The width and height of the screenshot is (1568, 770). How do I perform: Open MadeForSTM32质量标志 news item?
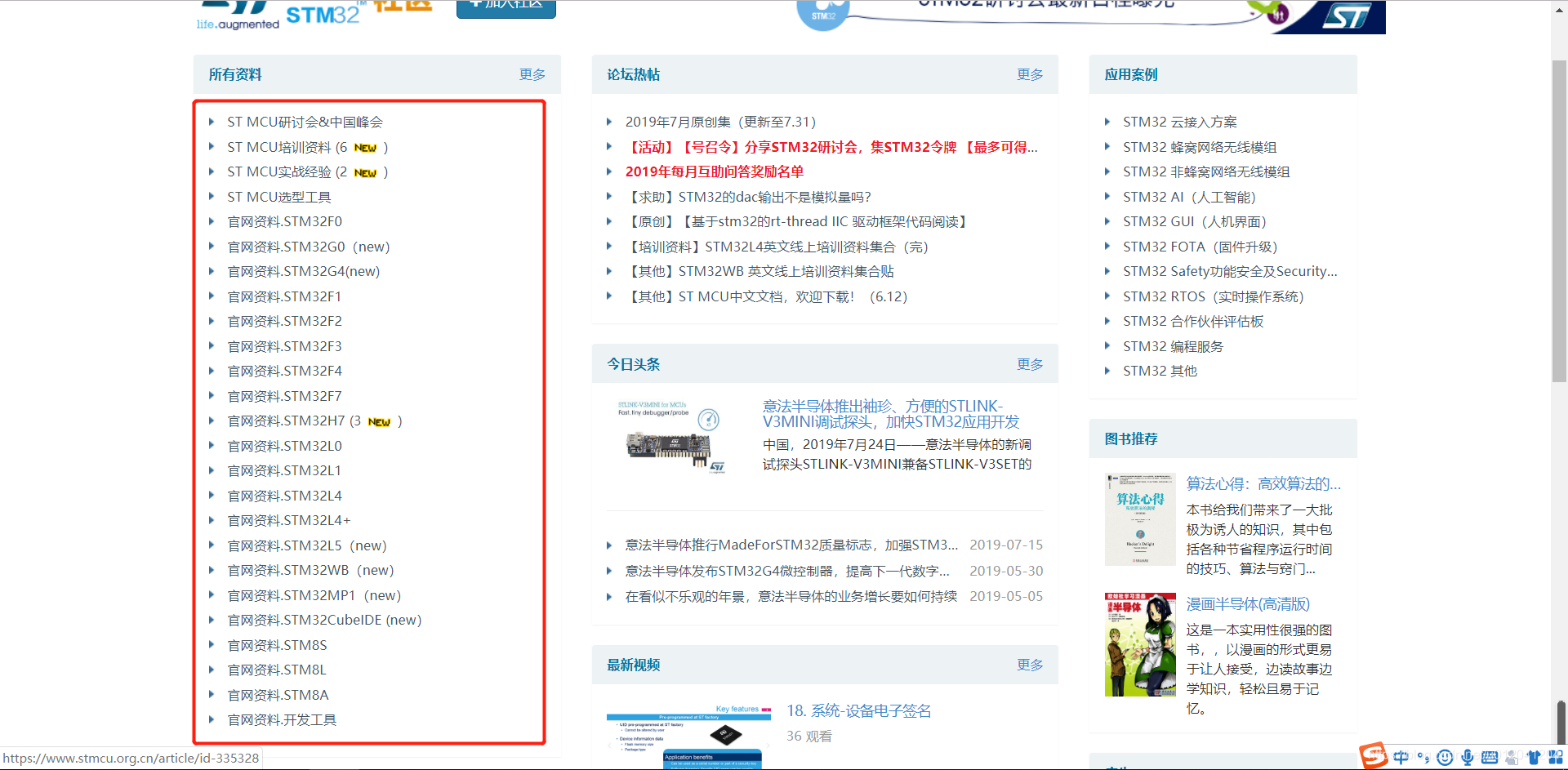coord(791,545)
